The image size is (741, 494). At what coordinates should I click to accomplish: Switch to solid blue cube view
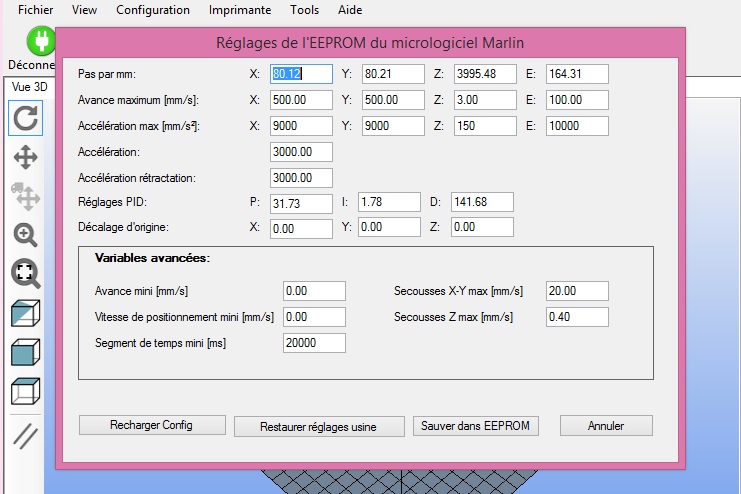click(26, 352)
